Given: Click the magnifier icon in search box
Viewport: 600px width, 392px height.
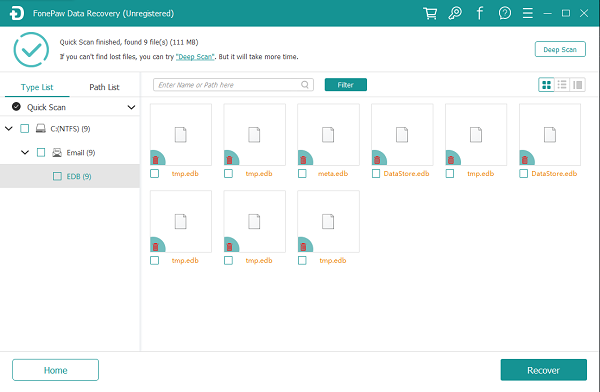Looking at the screenshot, I should click(305, 85).
